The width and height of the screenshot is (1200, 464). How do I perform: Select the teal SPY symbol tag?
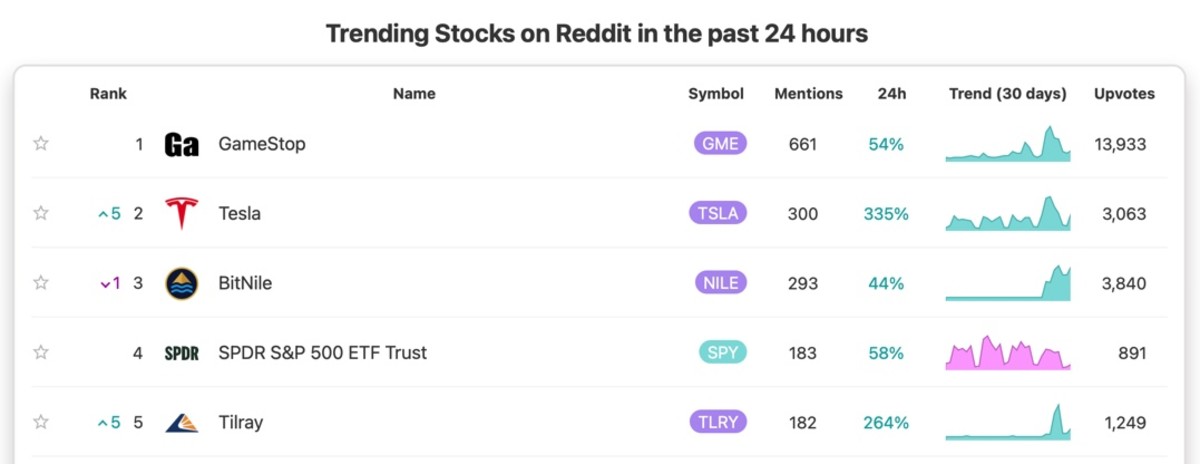click(x=720, y=353)
